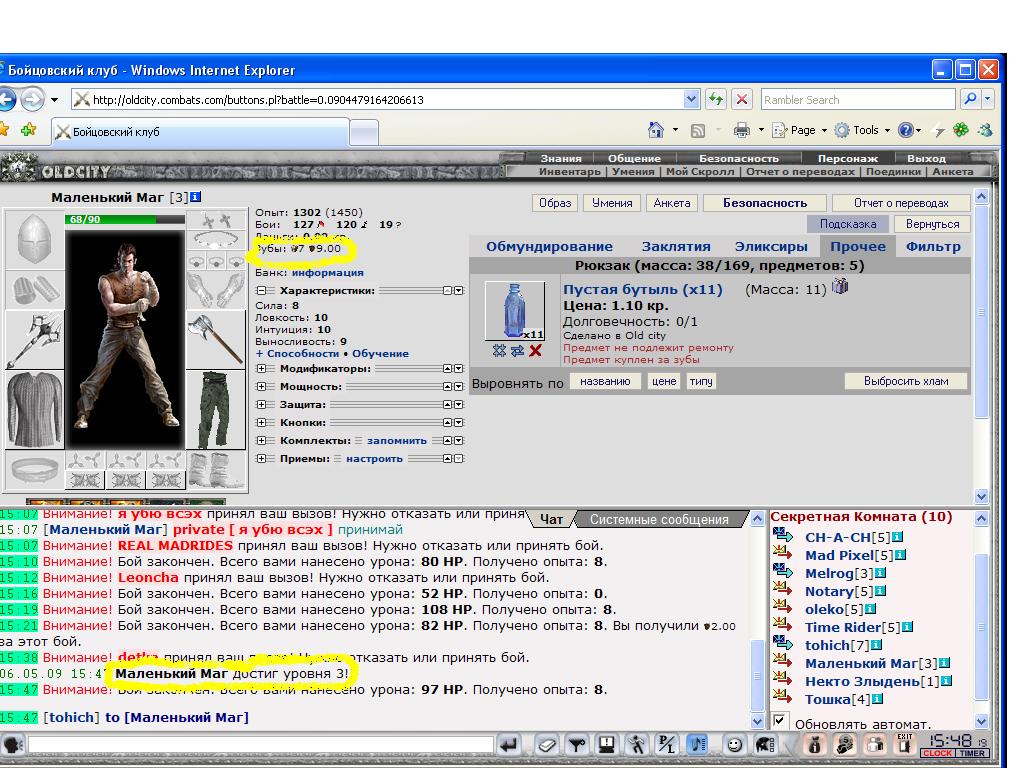Image resolution: width=1024 pixels, height=768 pixels.
Task: Open info icon next to Маленький Маг name
Action: (195, 197)
